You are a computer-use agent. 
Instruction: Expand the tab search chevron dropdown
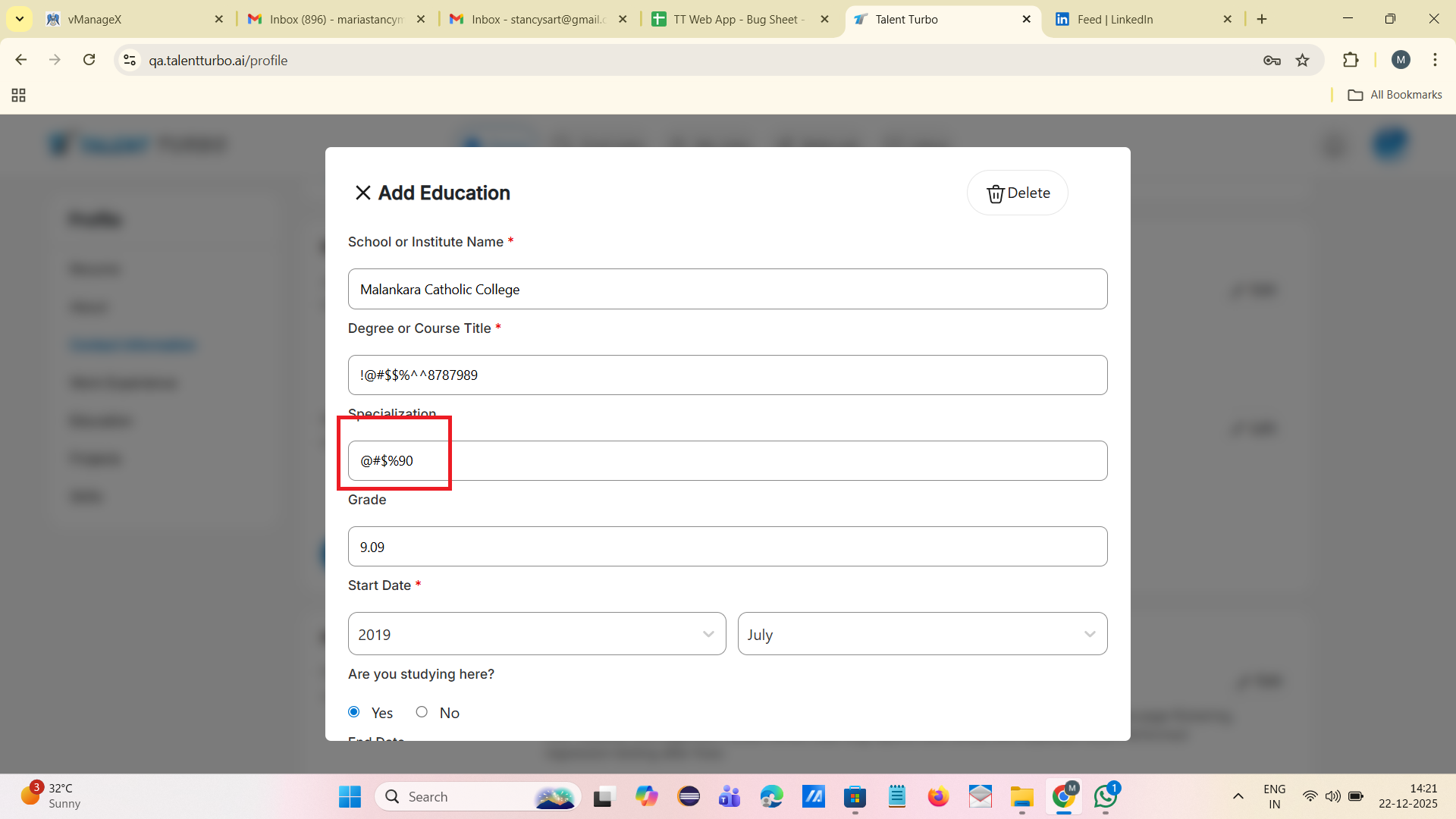20,19
